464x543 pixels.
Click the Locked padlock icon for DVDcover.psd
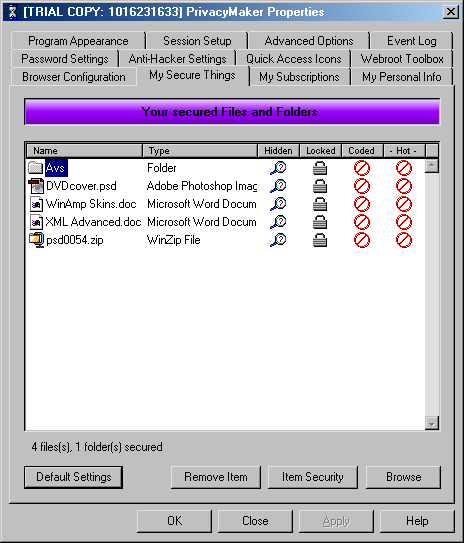point(320,186)
